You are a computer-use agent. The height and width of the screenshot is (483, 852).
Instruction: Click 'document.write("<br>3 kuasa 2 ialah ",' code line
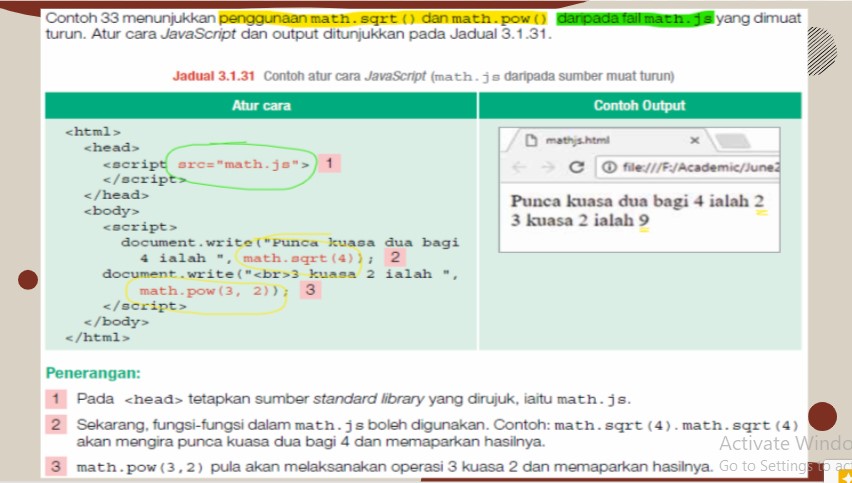(x=280, y=274)
